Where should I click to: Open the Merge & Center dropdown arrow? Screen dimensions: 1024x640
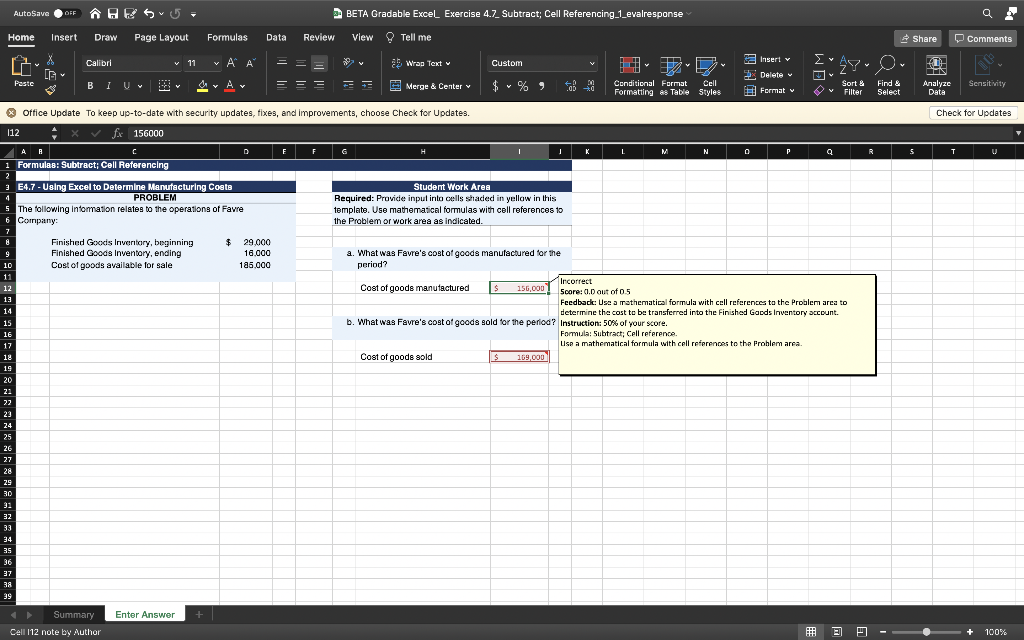pos(468,86)
